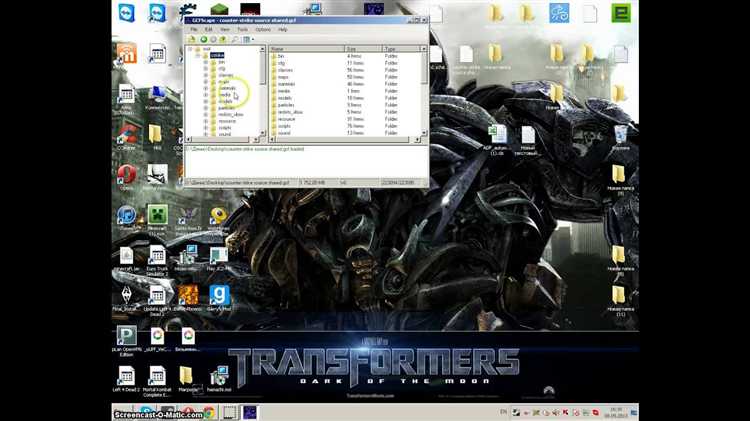750x421 pixels.
Task: Expand the materials folder in the tree
Action: tap(206, 89)
